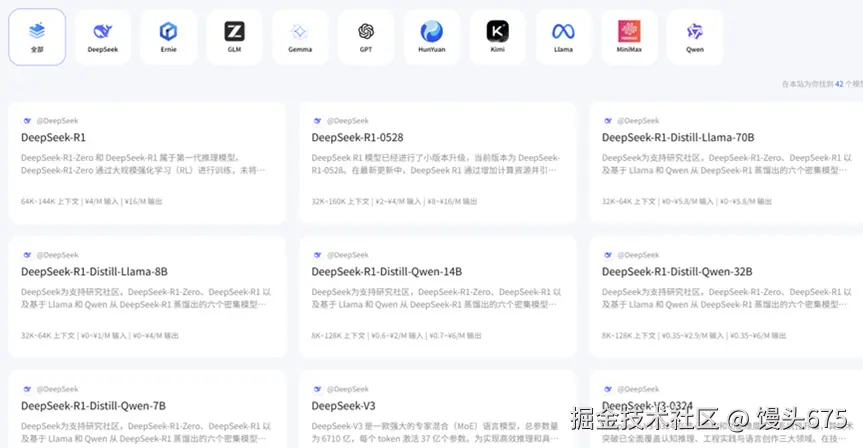Open DeepSeek-R1-Distill-Qwen-32B model title
Screen dimensions: 863x448
[x=677, y=272]
